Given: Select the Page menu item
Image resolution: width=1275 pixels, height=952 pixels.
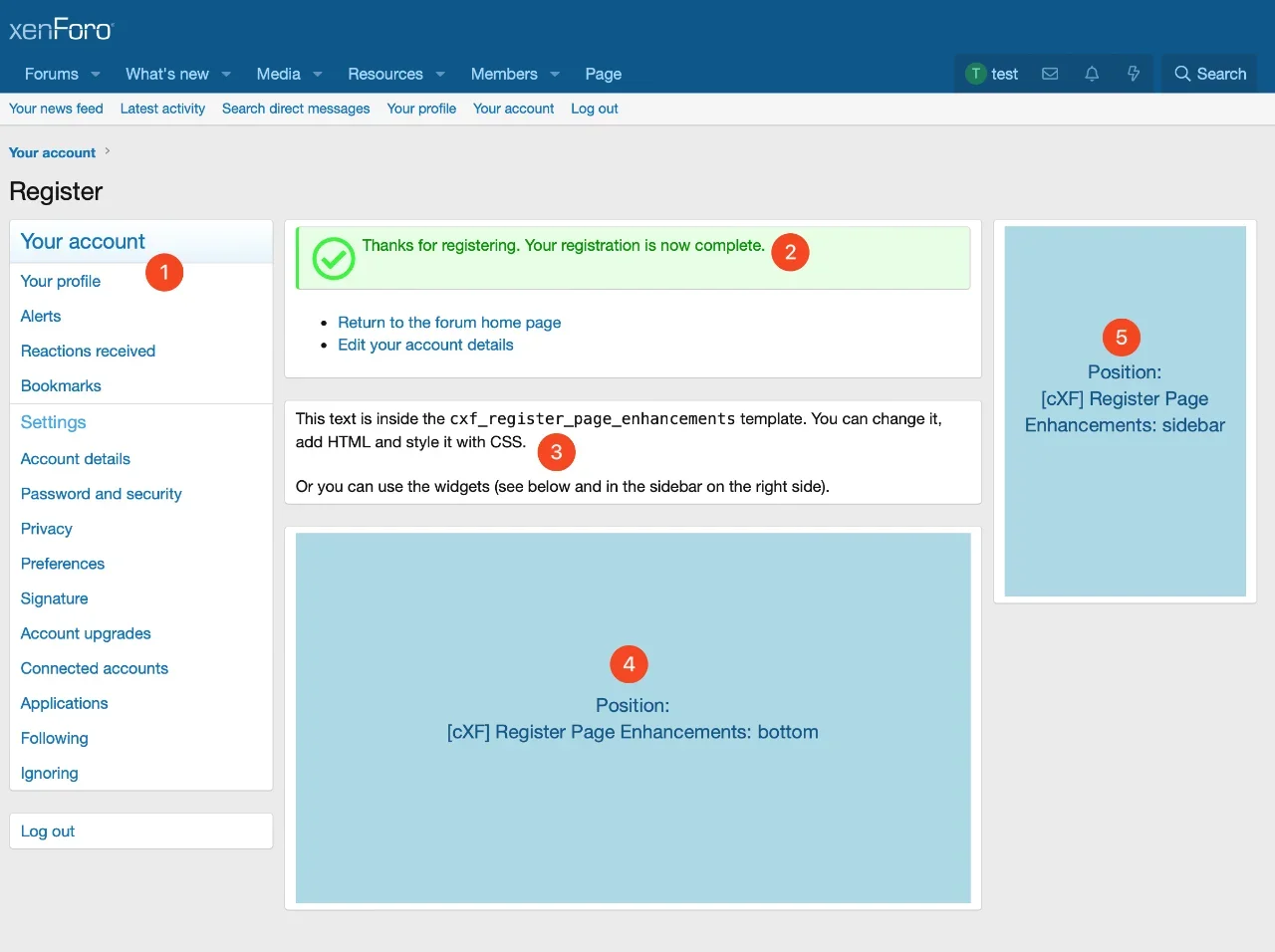Looking at the screenshot, I should click(603, 73).
